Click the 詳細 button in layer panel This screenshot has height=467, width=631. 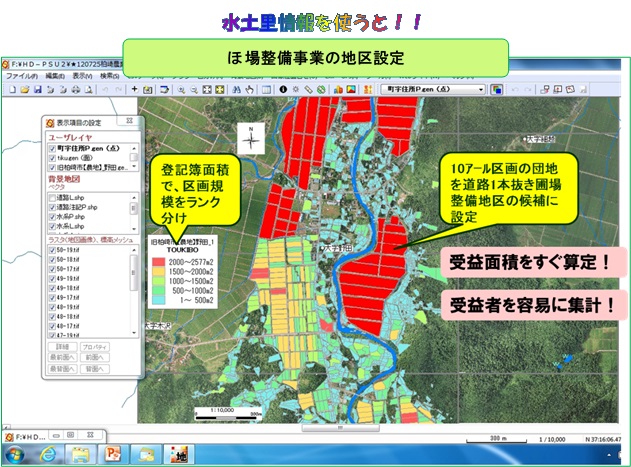62,347
